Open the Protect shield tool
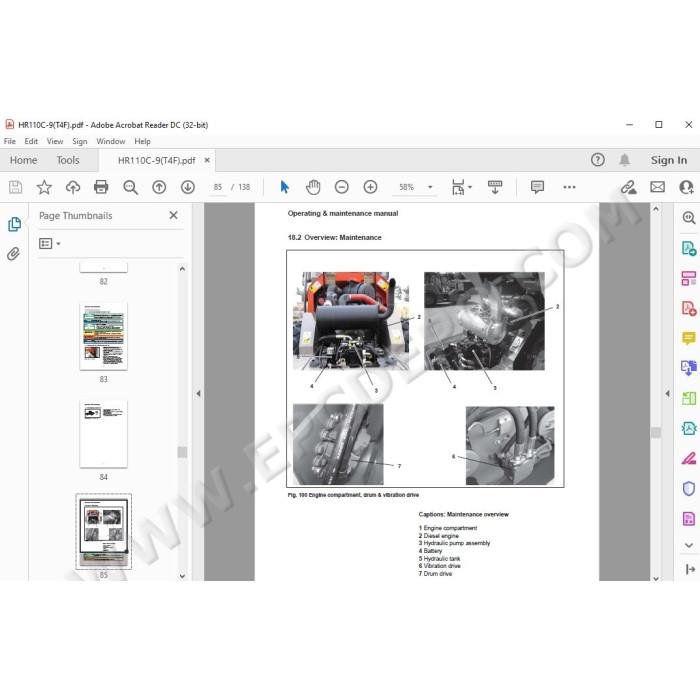This screenshot has width=700, height=700. pos(689,488)
